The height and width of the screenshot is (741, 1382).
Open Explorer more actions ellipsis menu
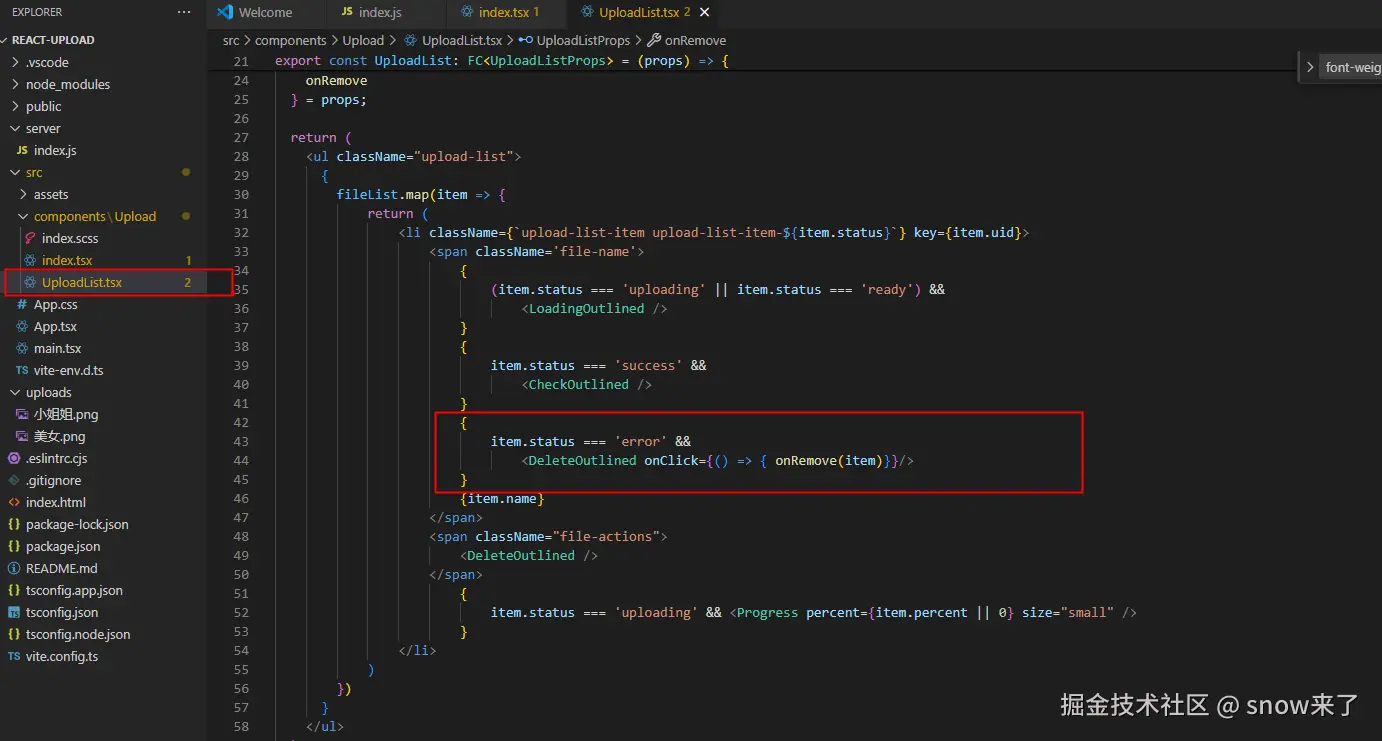tap(184, 12)
